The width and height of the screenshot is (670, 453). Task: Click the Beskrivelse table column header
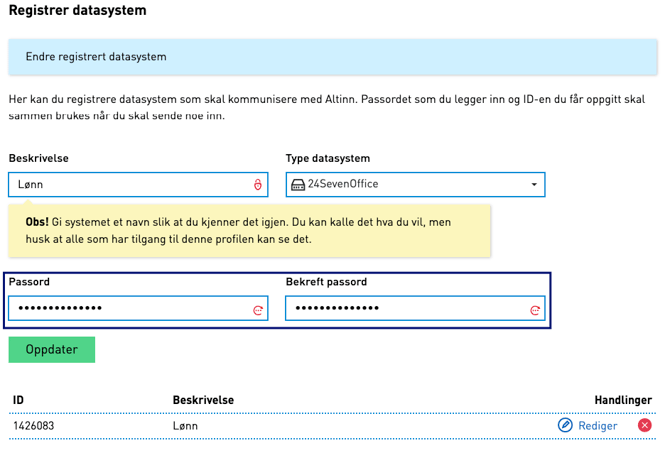[203, 400]
